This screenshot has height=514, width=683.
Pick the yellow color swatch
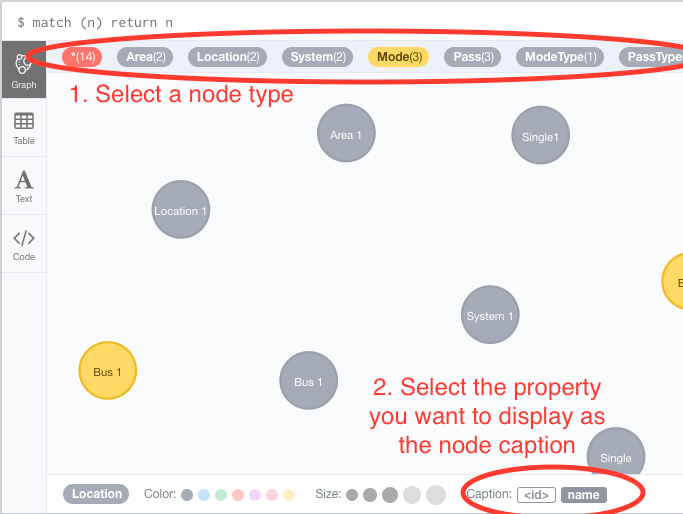[x=289, y=495]
